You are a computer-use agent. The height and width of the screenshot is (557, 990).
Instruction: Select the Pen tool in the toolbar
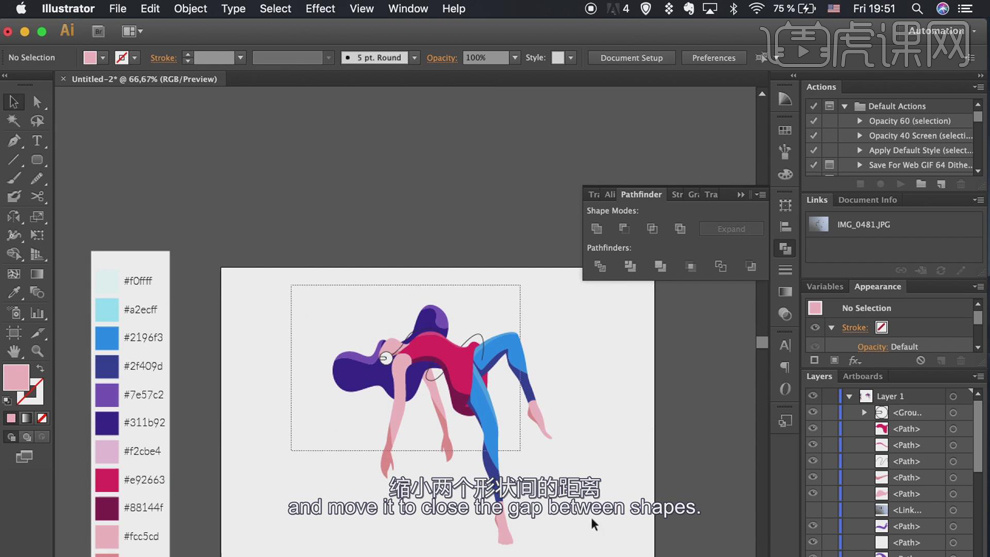pos(14,141)
